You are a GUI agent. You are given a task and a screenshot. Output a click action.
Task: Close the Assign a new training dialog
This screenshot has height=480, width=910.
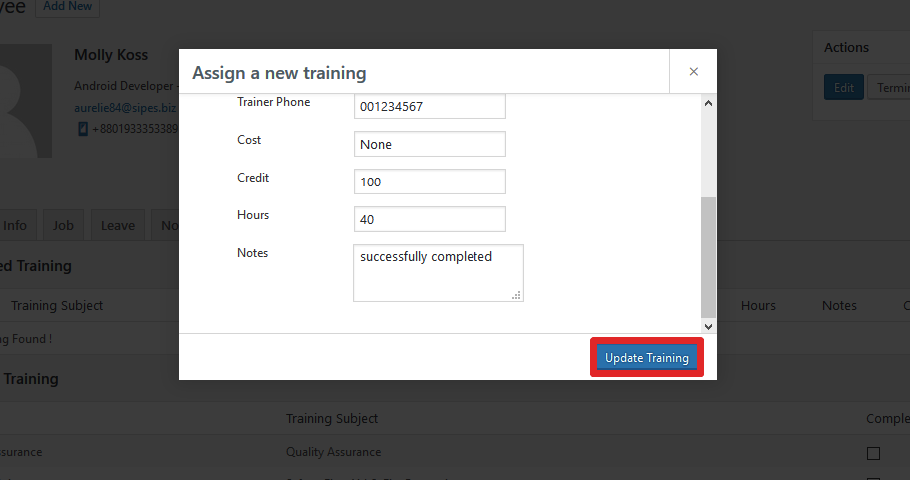pos(693,72)
